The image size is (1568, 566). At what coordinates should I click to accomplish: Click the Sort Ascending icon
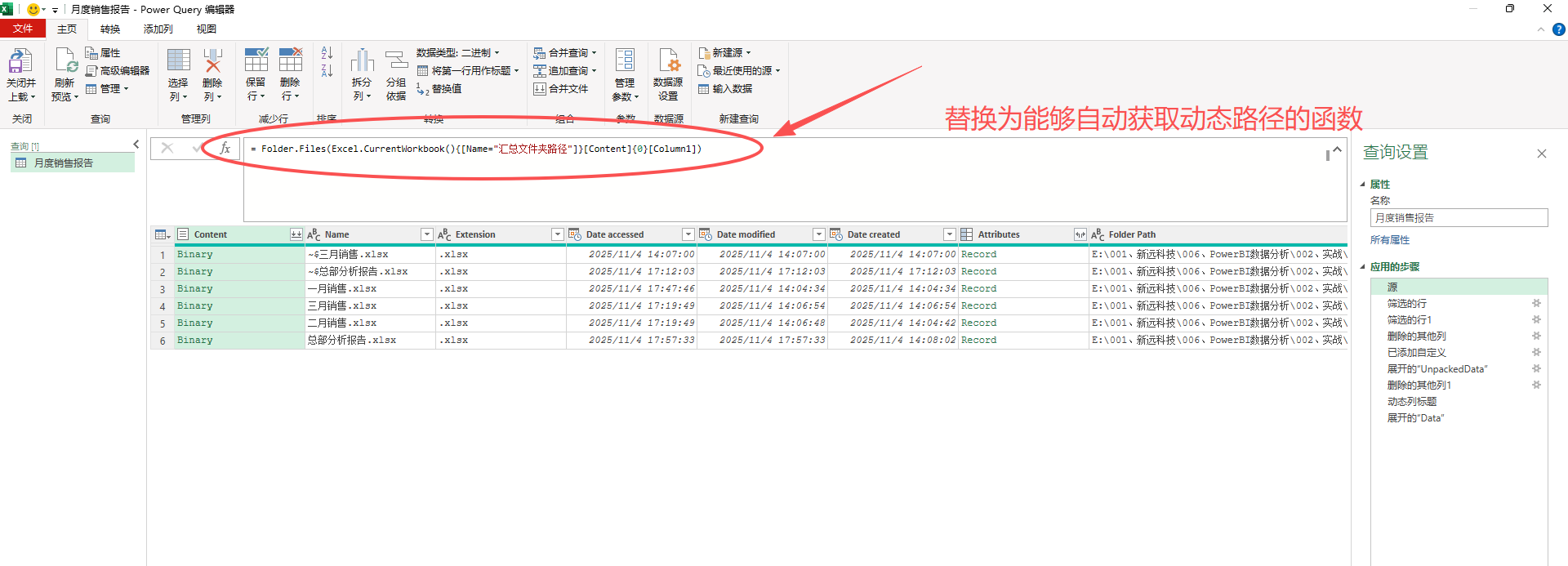click(x=327, y=53)
